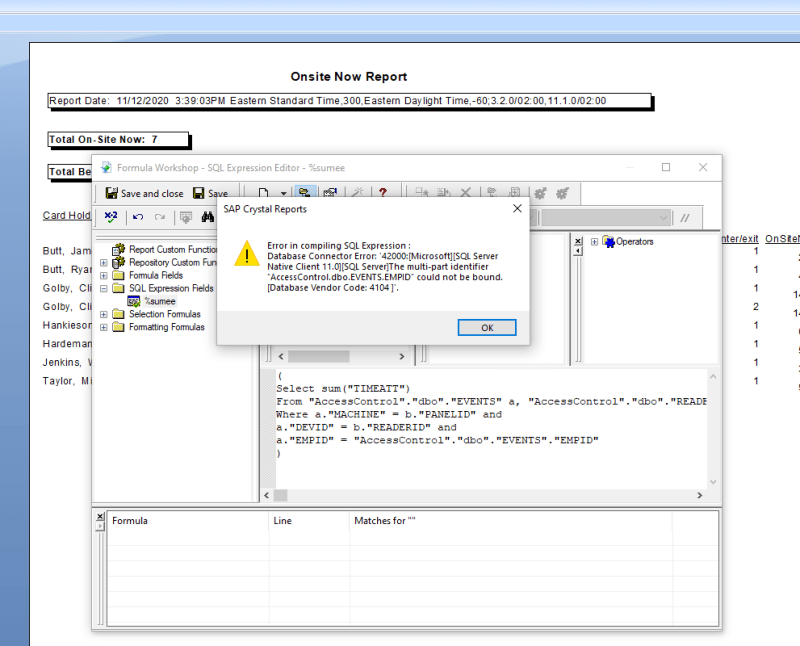The image size is (800, 646).
Task: Click the grayed Delete X toolbar icon
Action: tap(465, 193)
